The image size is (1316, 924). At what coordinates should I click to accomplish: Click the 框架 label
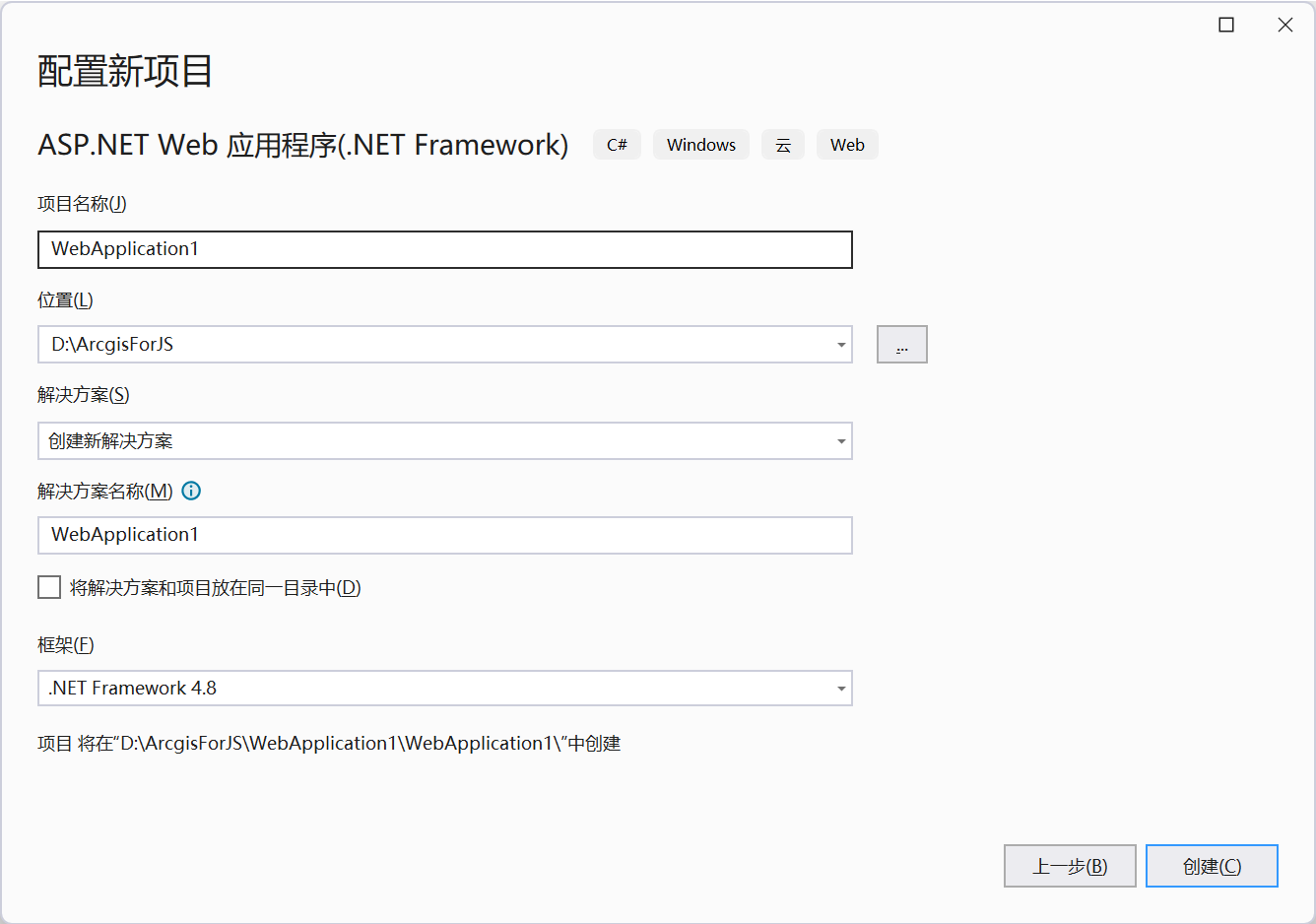pos(66,645)
